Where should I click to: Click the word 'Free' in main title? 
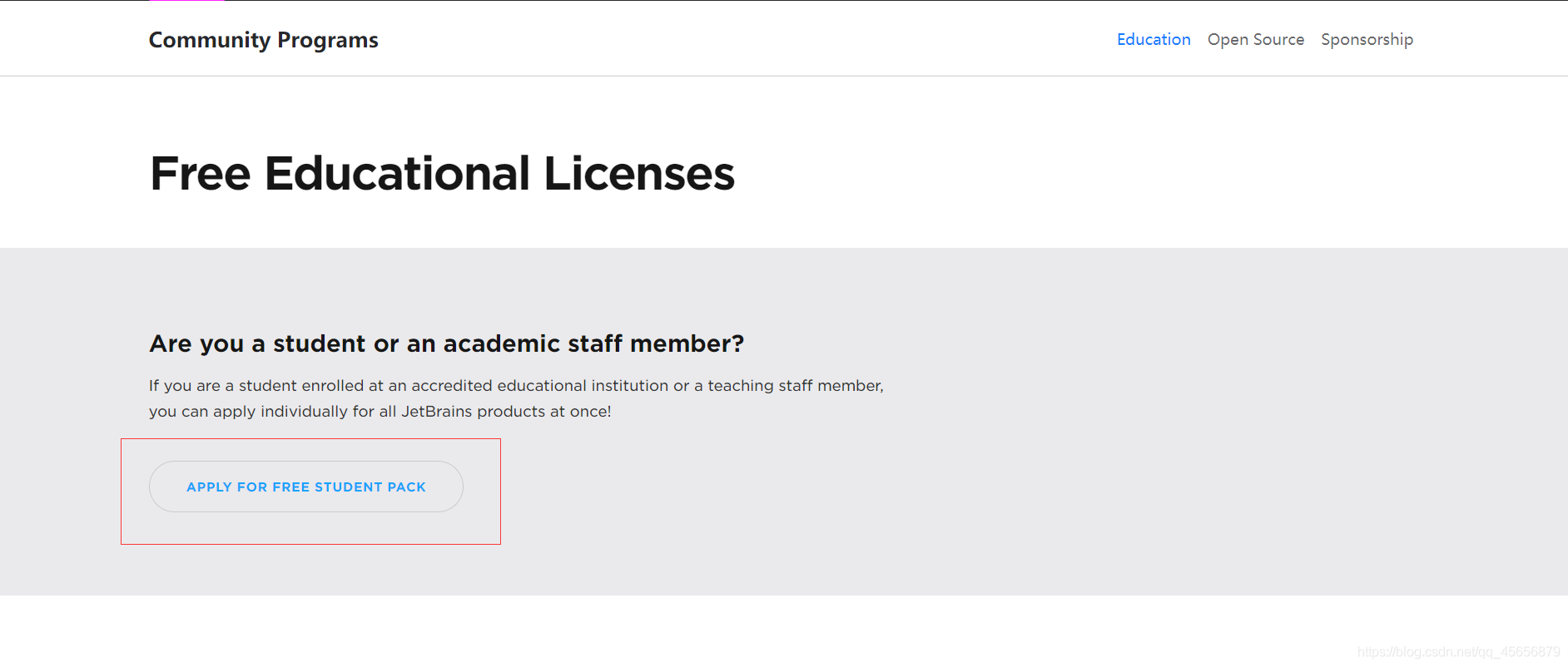pyautogui.click(x=201, y=174)
